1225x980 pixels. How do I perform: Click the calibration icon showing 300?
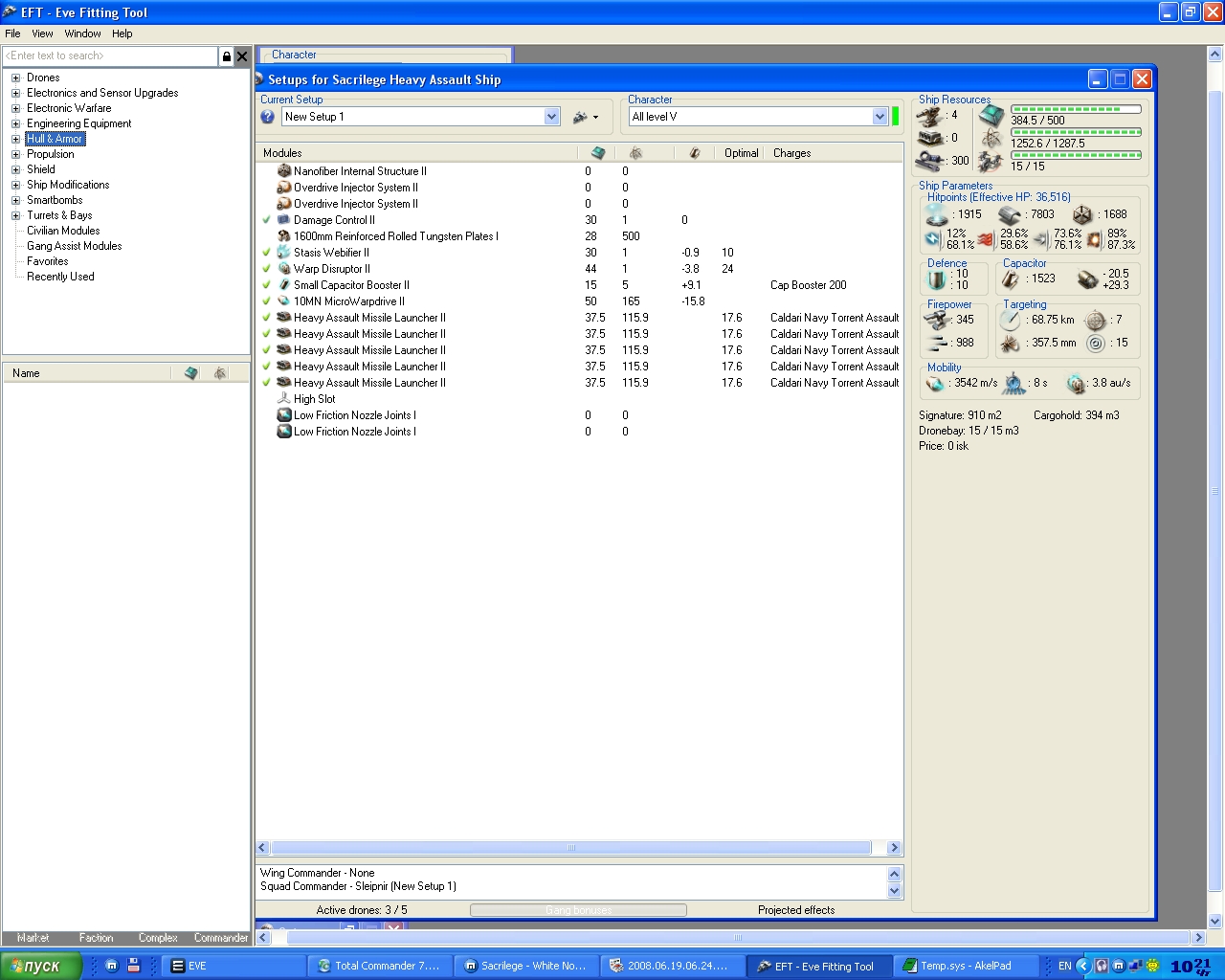coord(931,161)
